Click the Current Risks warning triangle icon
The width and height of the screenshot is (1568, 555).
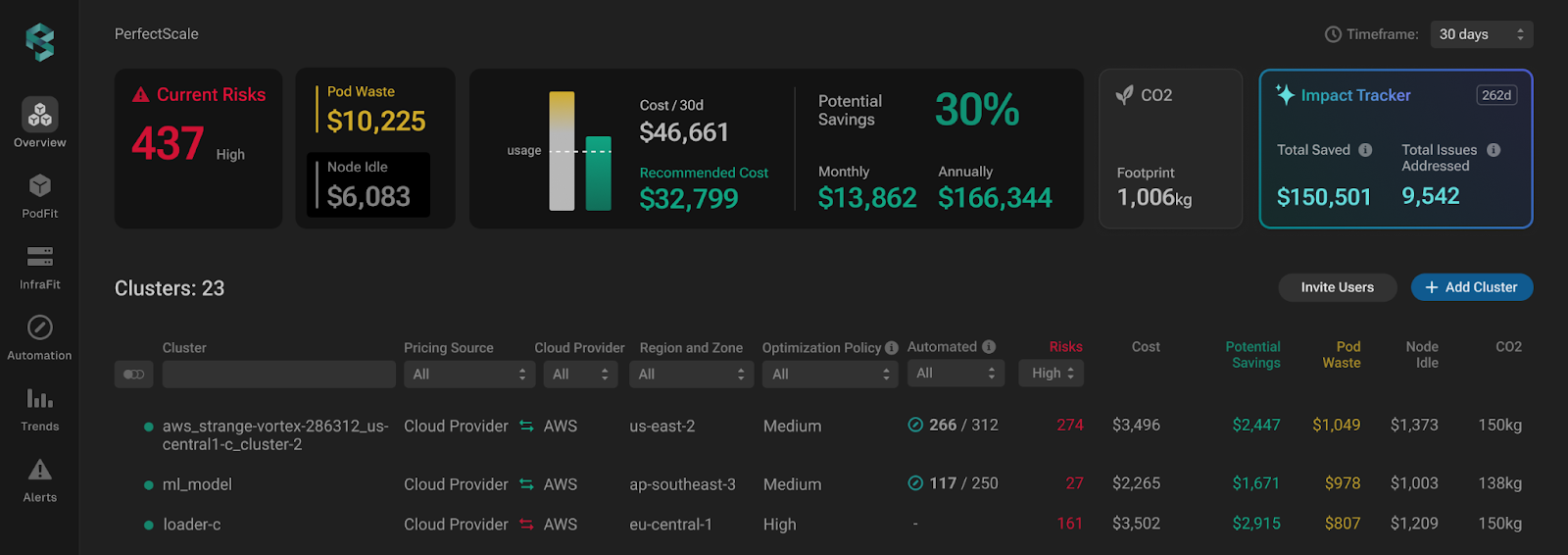(x=141, y=95)
